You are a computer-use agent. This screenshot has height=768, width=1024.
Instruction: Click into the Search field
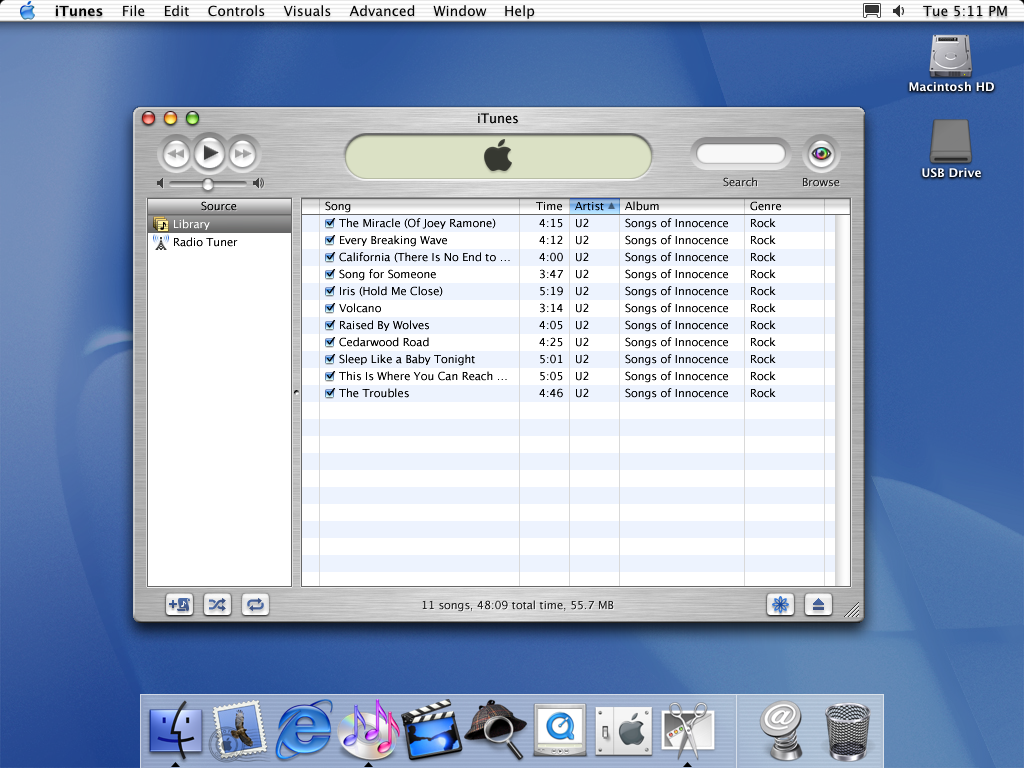click(x=741, y=154)
